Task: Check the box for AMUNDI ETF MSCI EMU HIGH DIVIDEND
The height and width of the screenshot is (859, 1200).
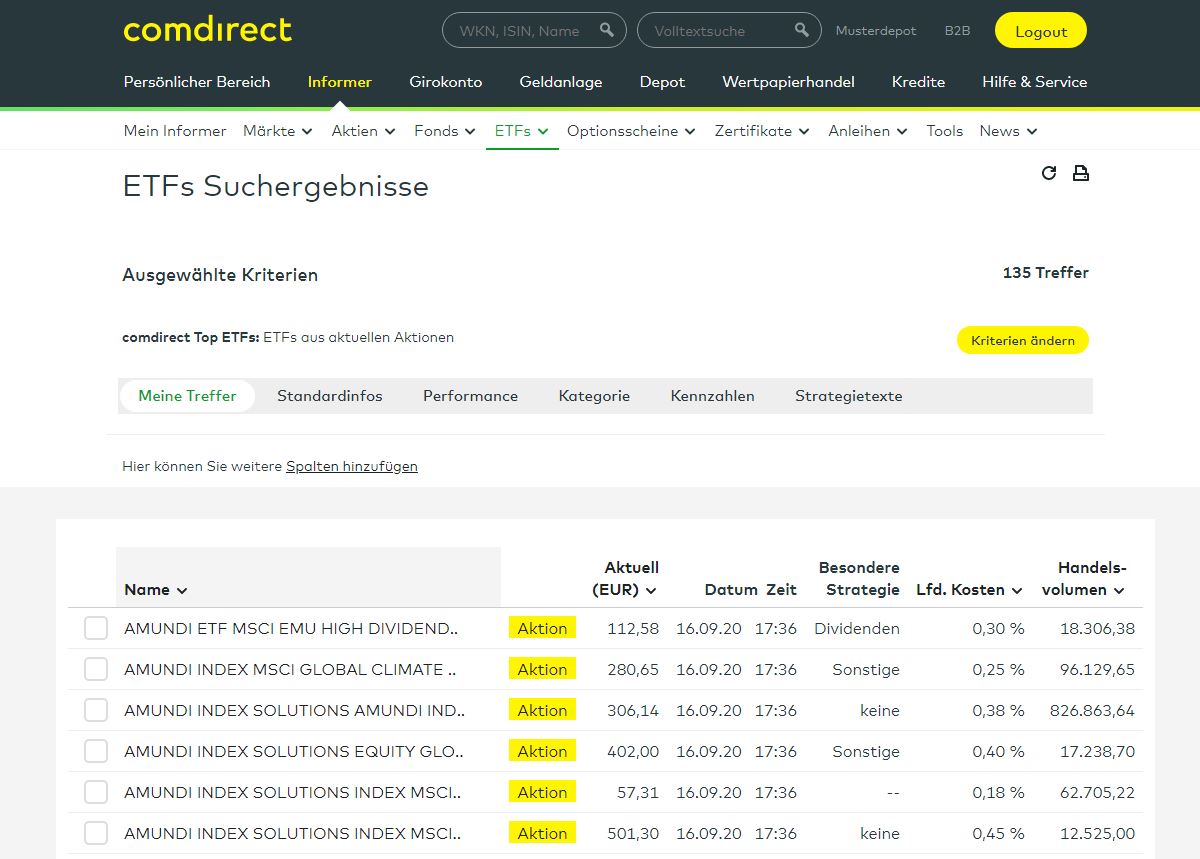Action: tap(96, 628)
